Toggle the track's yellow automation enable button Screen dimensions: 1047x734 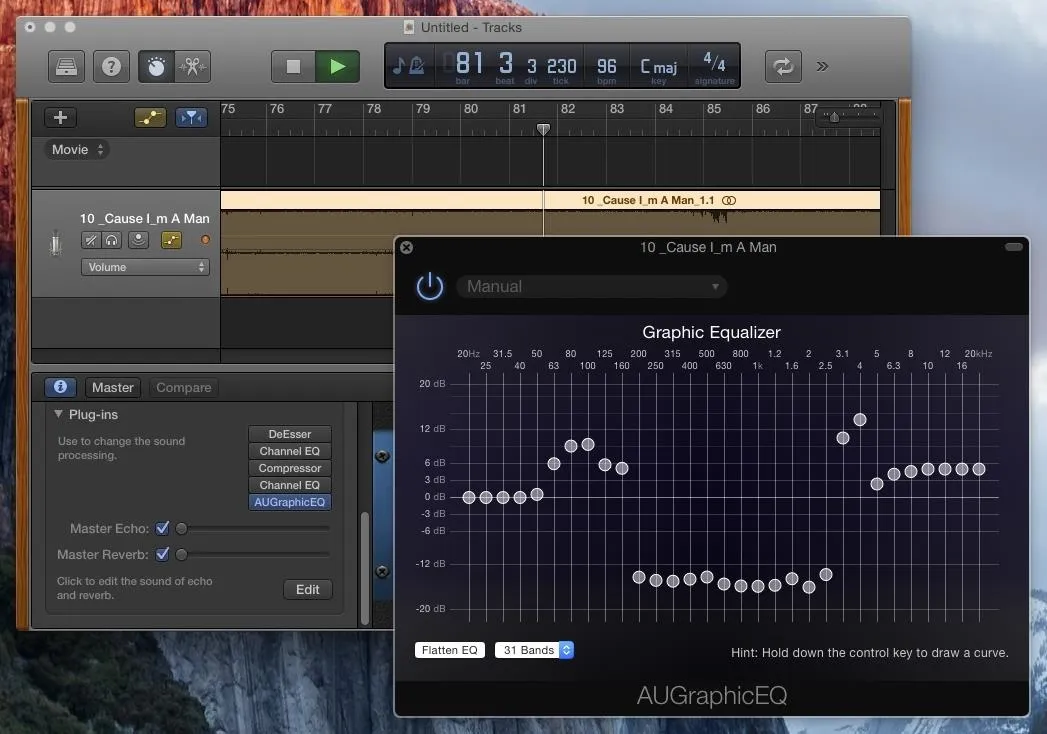pyautogui.click(x=171, y=240)
